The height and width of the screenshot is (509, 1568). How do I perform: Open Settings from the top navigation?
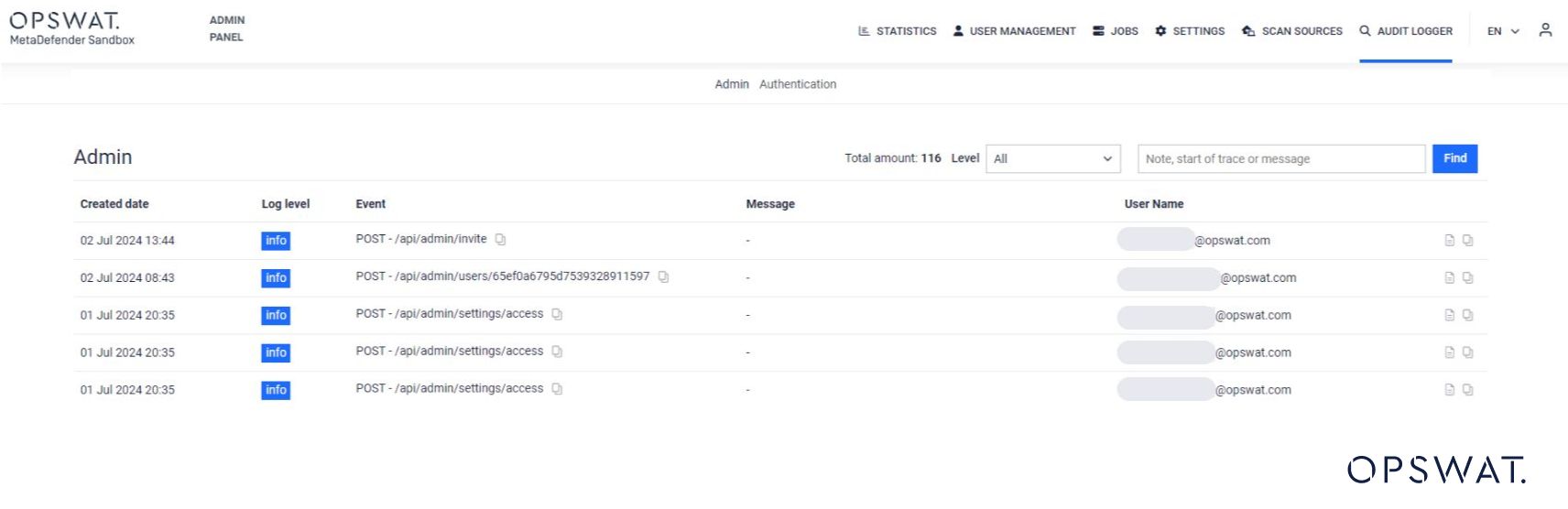[x=1190, y=31]
